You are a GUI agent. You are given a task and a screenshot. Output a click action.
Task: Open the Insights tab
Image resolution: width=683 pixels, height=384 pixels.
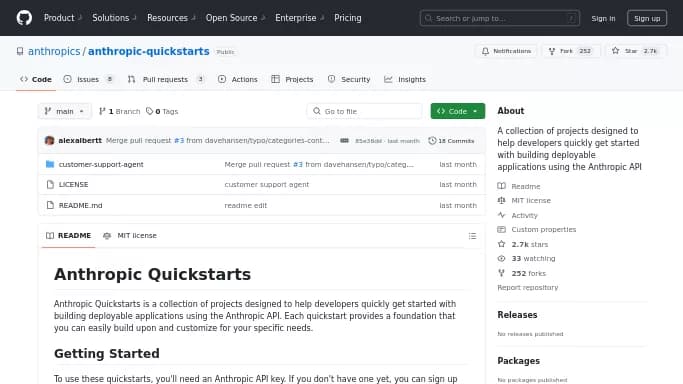[x=405, y=79]
